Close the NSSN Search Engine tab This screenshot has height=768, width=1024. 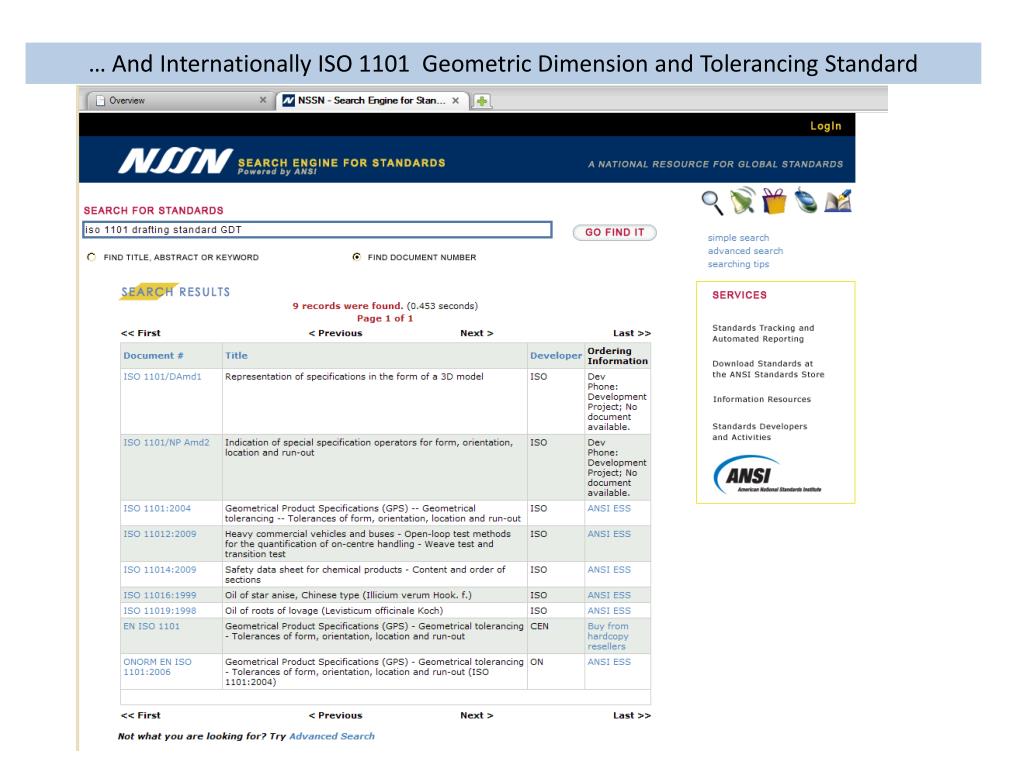(455, 101)
